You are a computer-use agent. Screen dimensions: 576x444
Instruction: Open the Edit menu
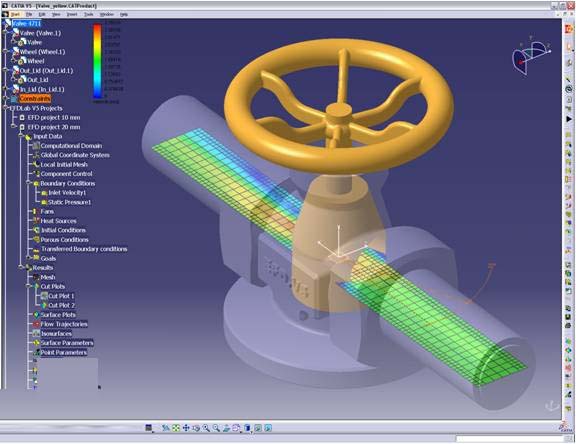point(42,14)
